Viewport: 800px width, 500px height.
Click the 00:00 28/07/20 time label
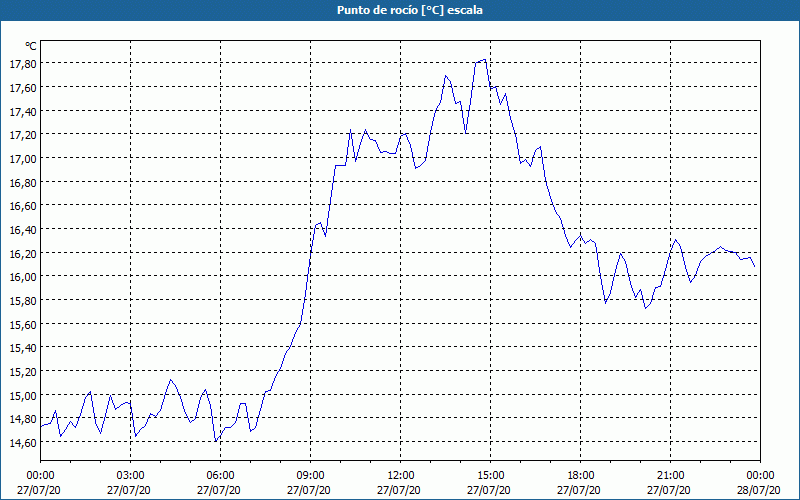coord(759,483)
